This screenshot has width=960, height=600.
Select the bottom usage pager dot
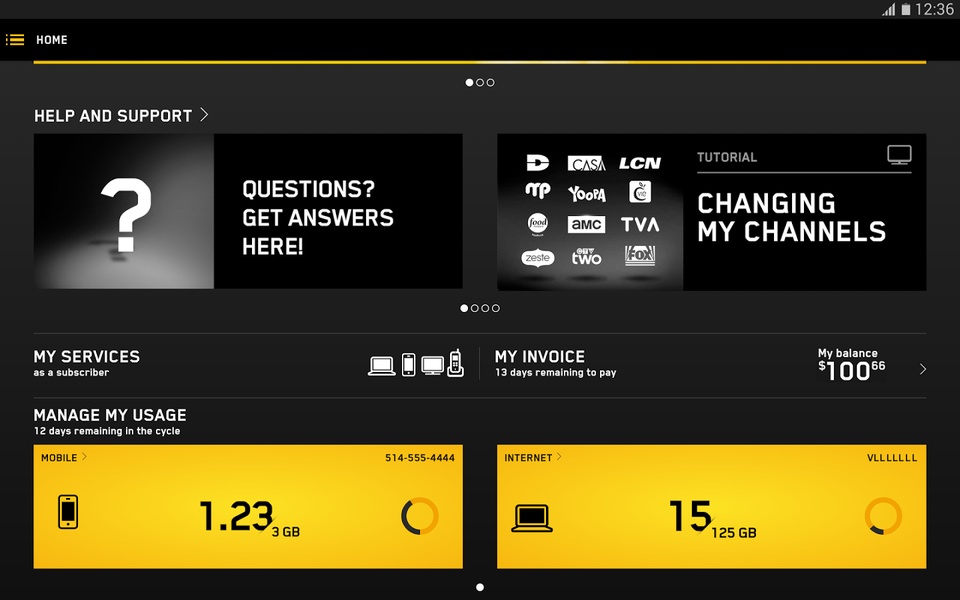click(x=480, y=587)
